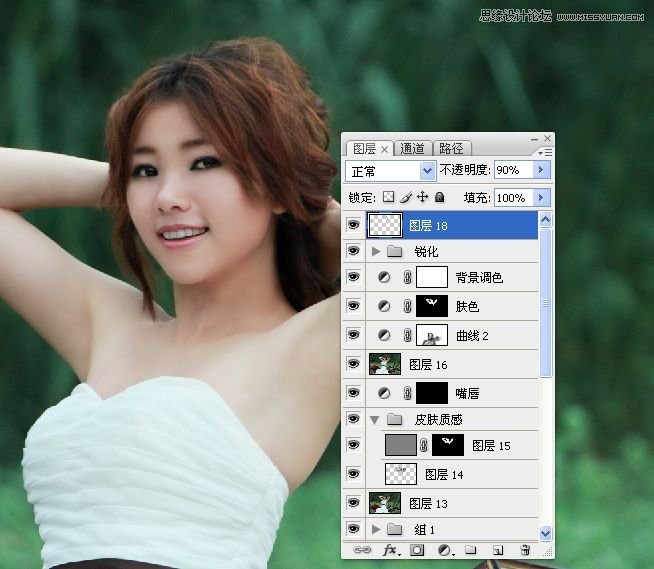The width and height of the screenshot is (654, 569).
Task: Click opacity 90% input field
Action: (x=513, y=170)
